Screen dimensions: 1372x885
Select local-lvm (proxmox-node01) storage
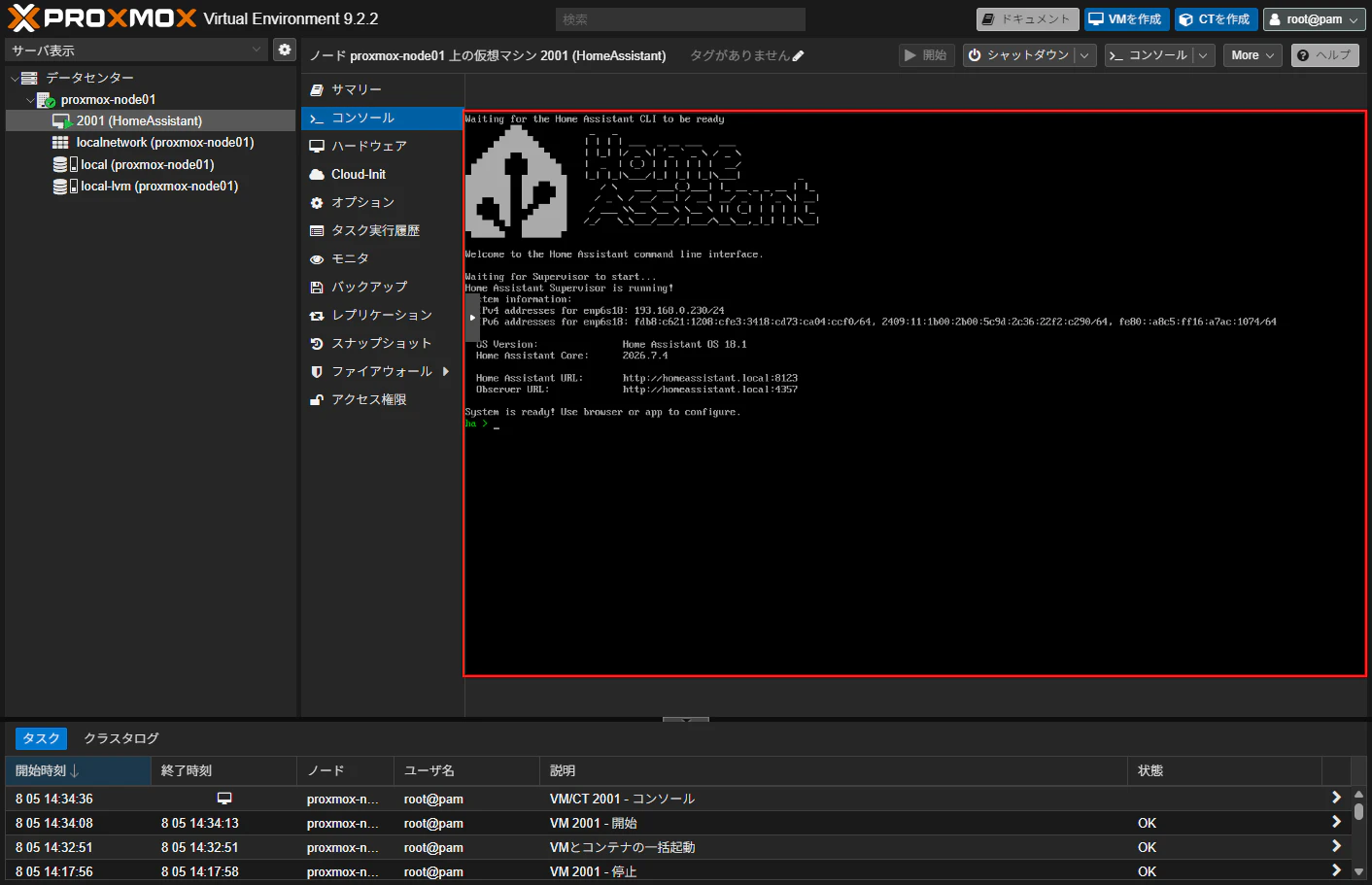151,186
